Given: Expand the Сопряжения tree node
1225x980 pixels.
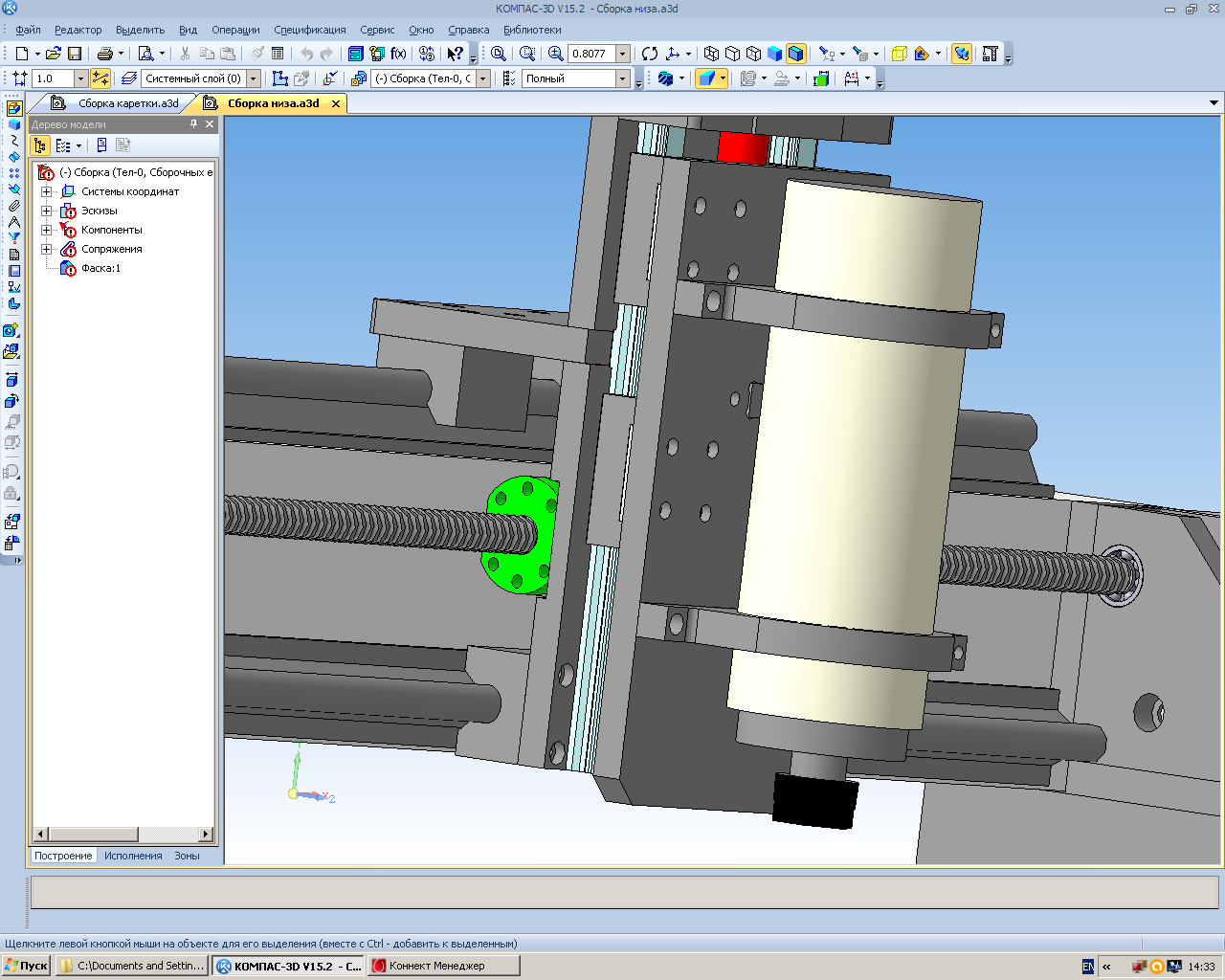Looking at the screenshot, I should click(46, 249).
